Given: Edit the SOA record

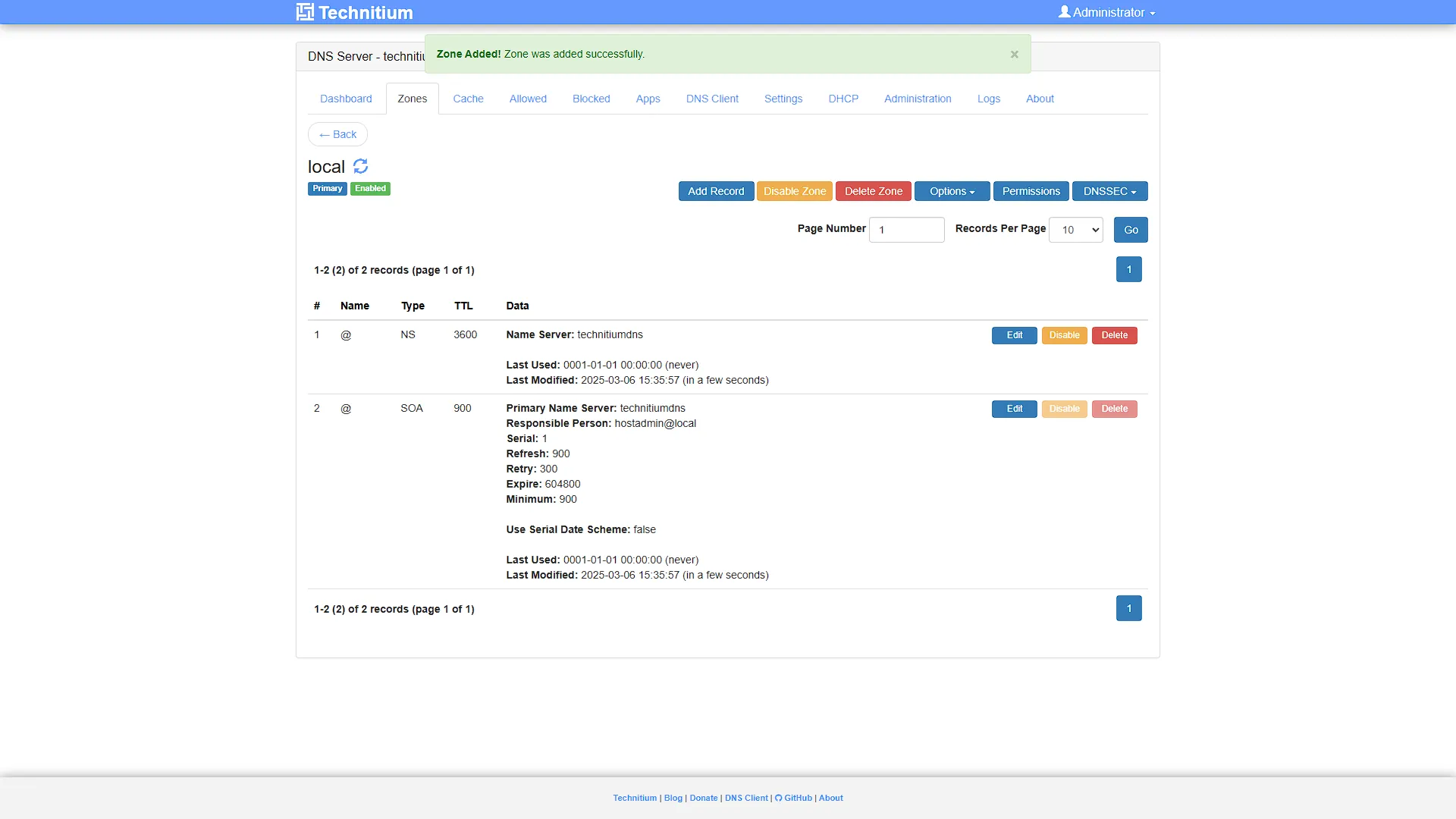Looking at the screenshot, I should coord(1014,409).
